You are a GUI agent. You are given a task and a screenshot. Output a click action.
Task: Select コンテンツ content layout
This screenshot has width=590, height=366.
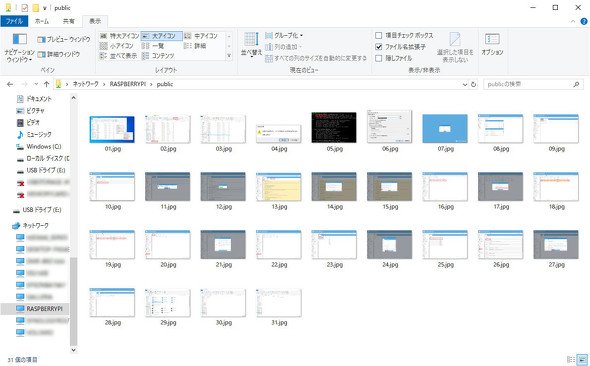pos(158,56)
